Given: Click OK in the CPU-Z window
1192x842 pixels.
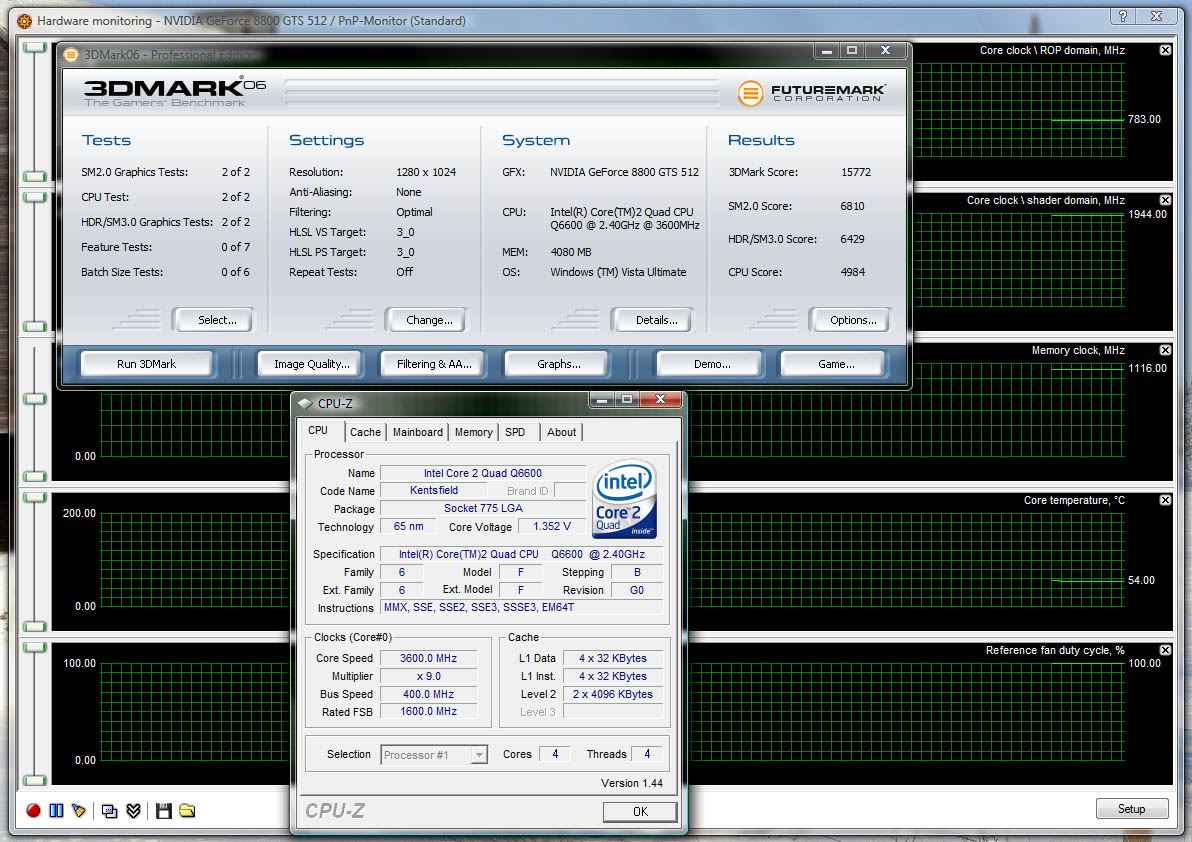Looking at the screenshot, I should (640, 812).
